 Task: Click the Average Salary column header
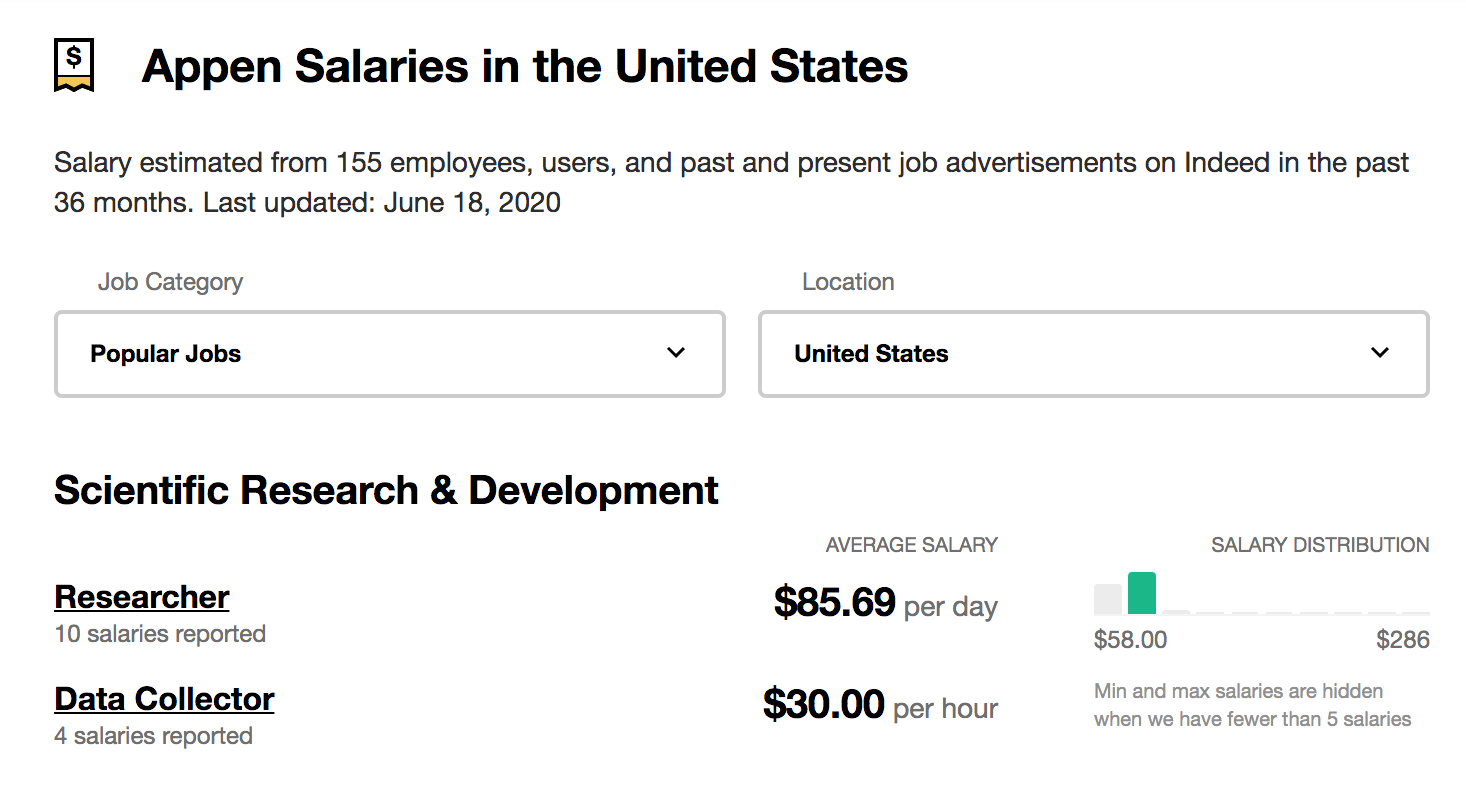tap(912, 545)
